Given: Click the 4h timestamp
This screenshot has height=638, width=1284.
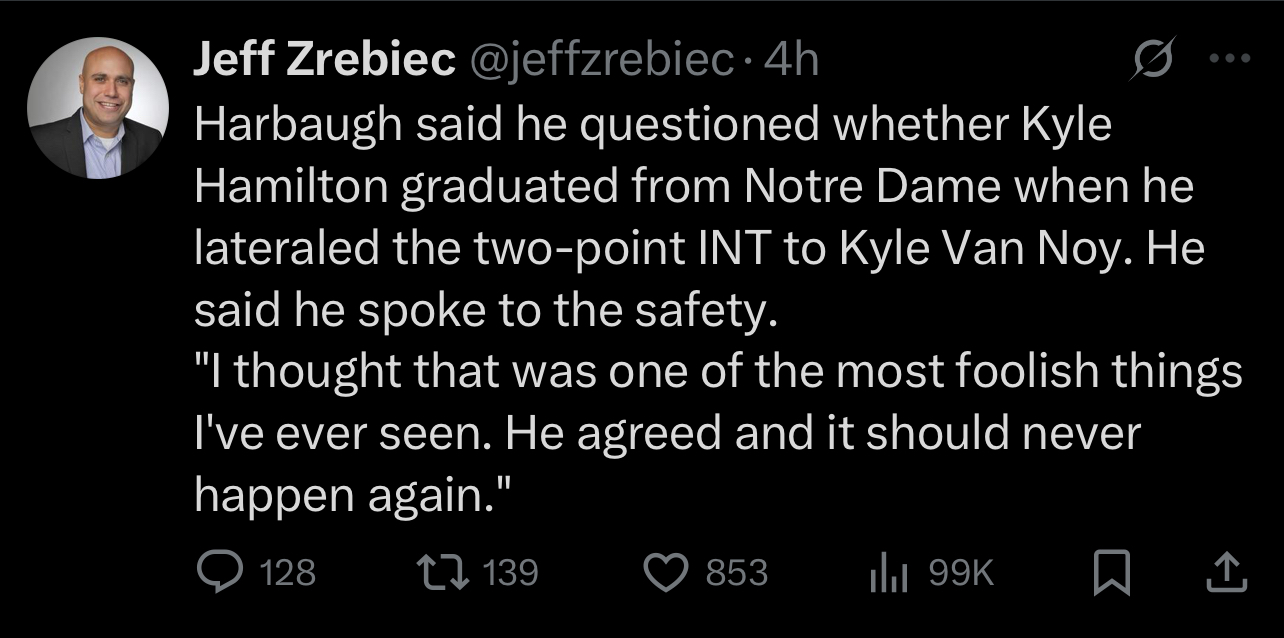Looking at the screenshot, I should (790, 62).
